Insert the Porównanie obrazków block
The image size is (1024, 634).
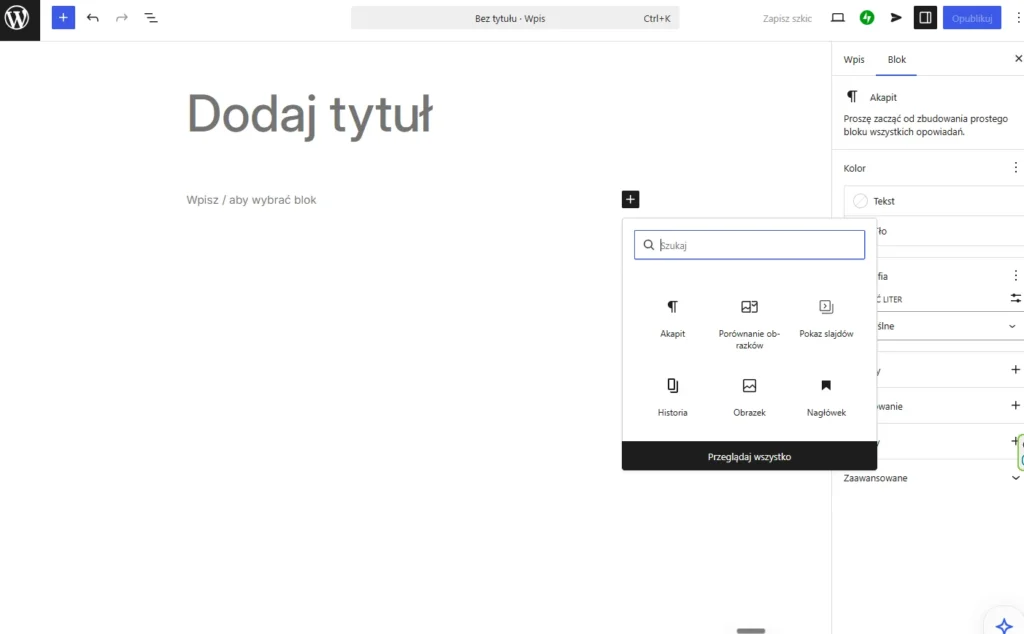click(749, 324)
